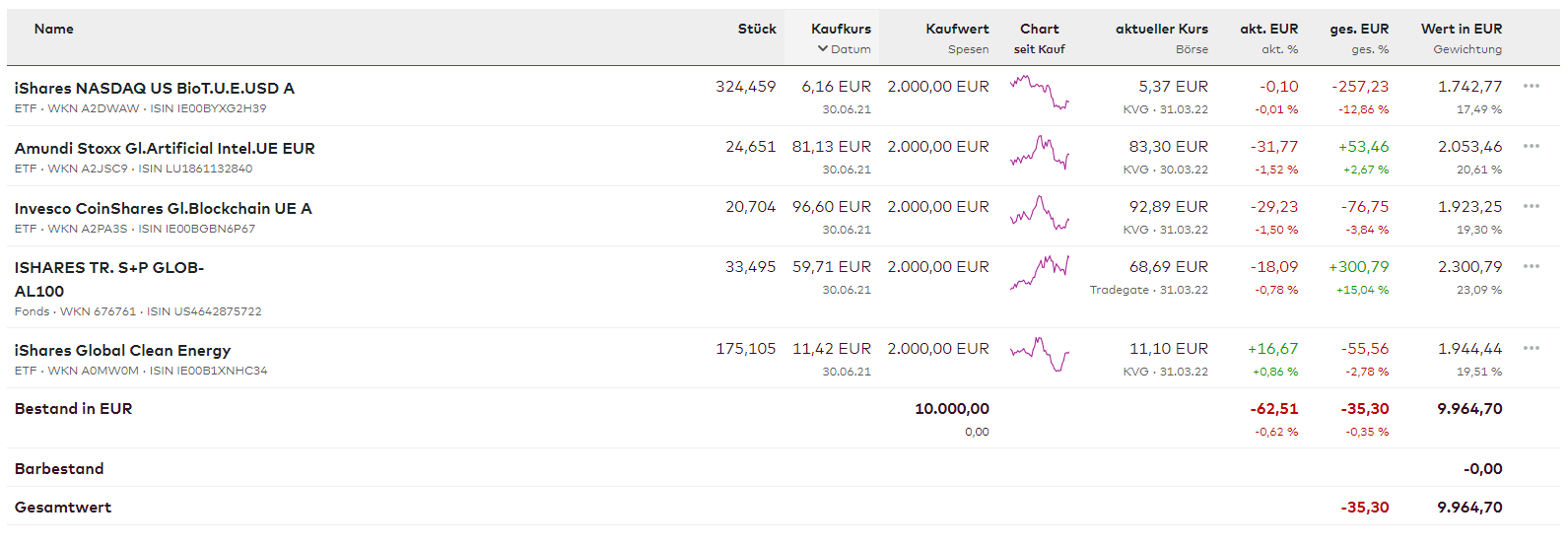Sort by Kaufkurs column header
The width and height of the screenshot is (1568, 546).
pos(841,29)
